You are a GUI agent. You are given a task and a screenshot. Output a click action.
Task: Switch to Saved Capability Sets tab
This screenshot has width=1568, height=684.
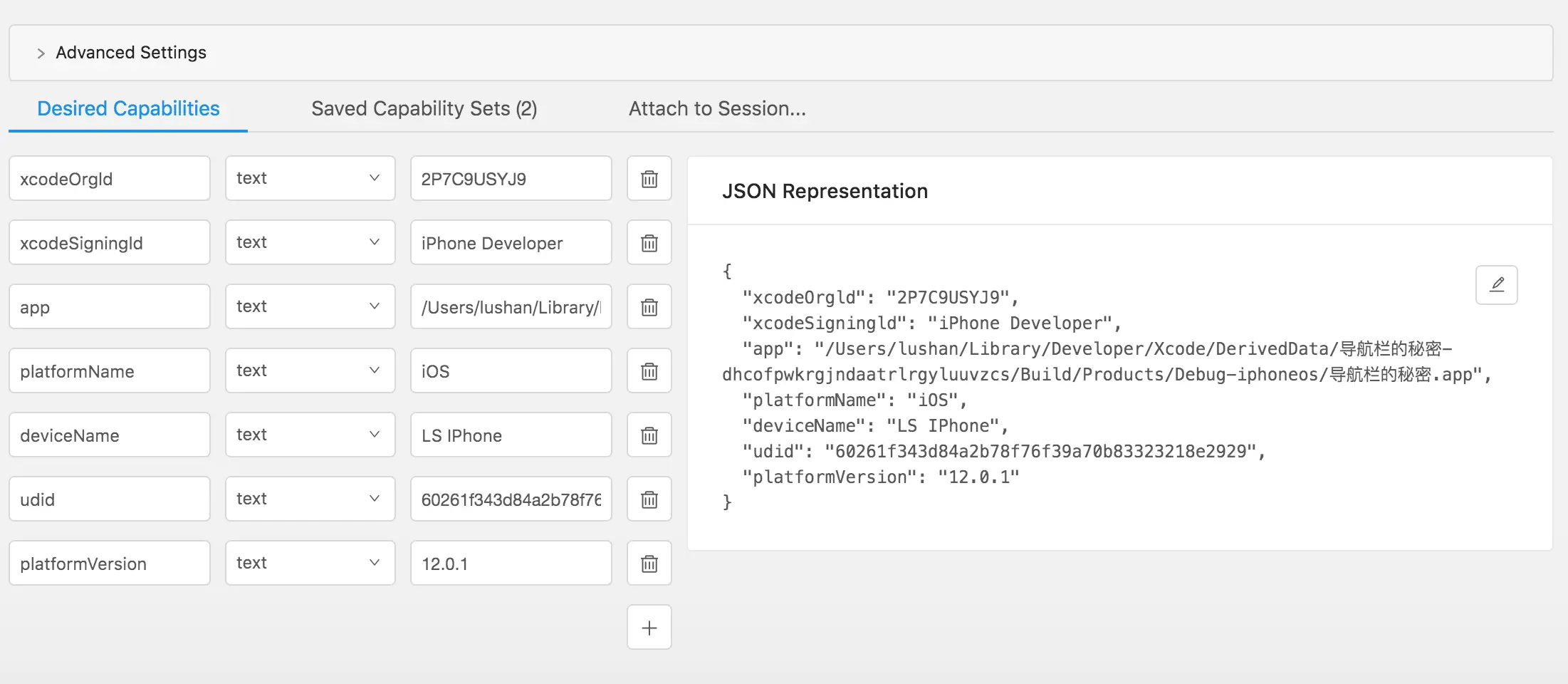tap(424, 109)
